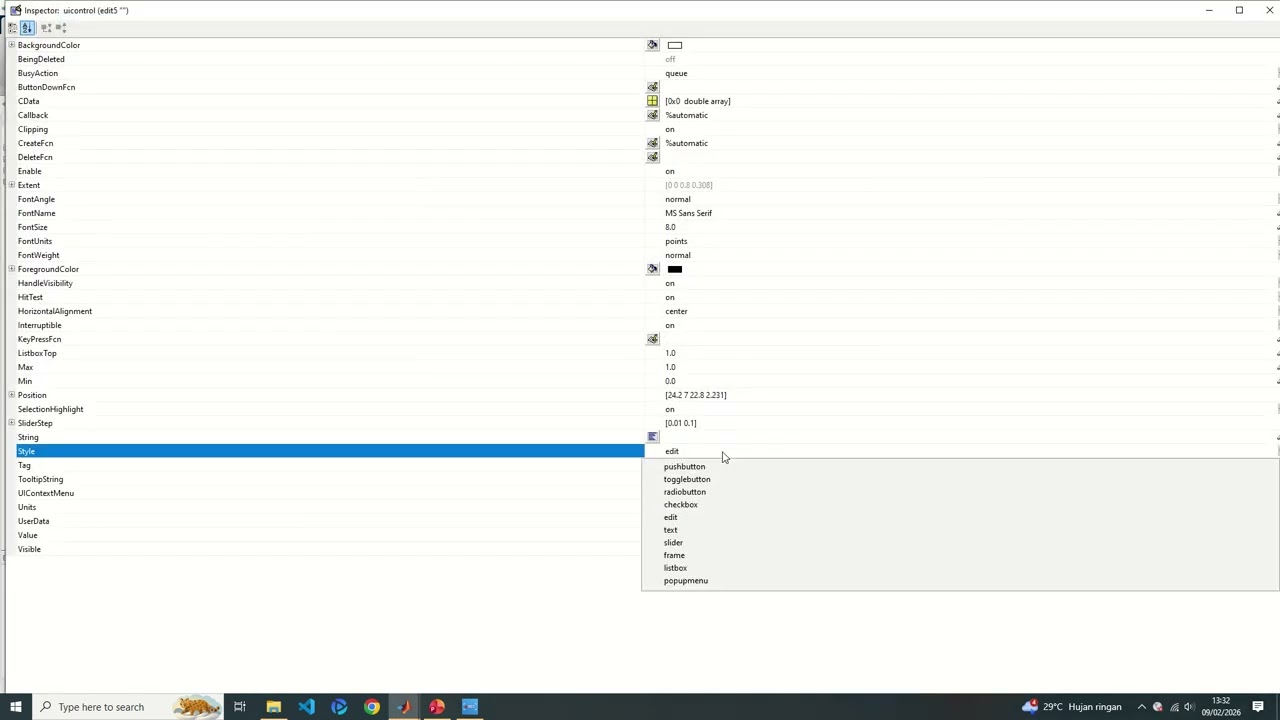This screenshot has width=1280, height=720.
Task: Edit the ListboxTop value field
Action: pos(970,353)
